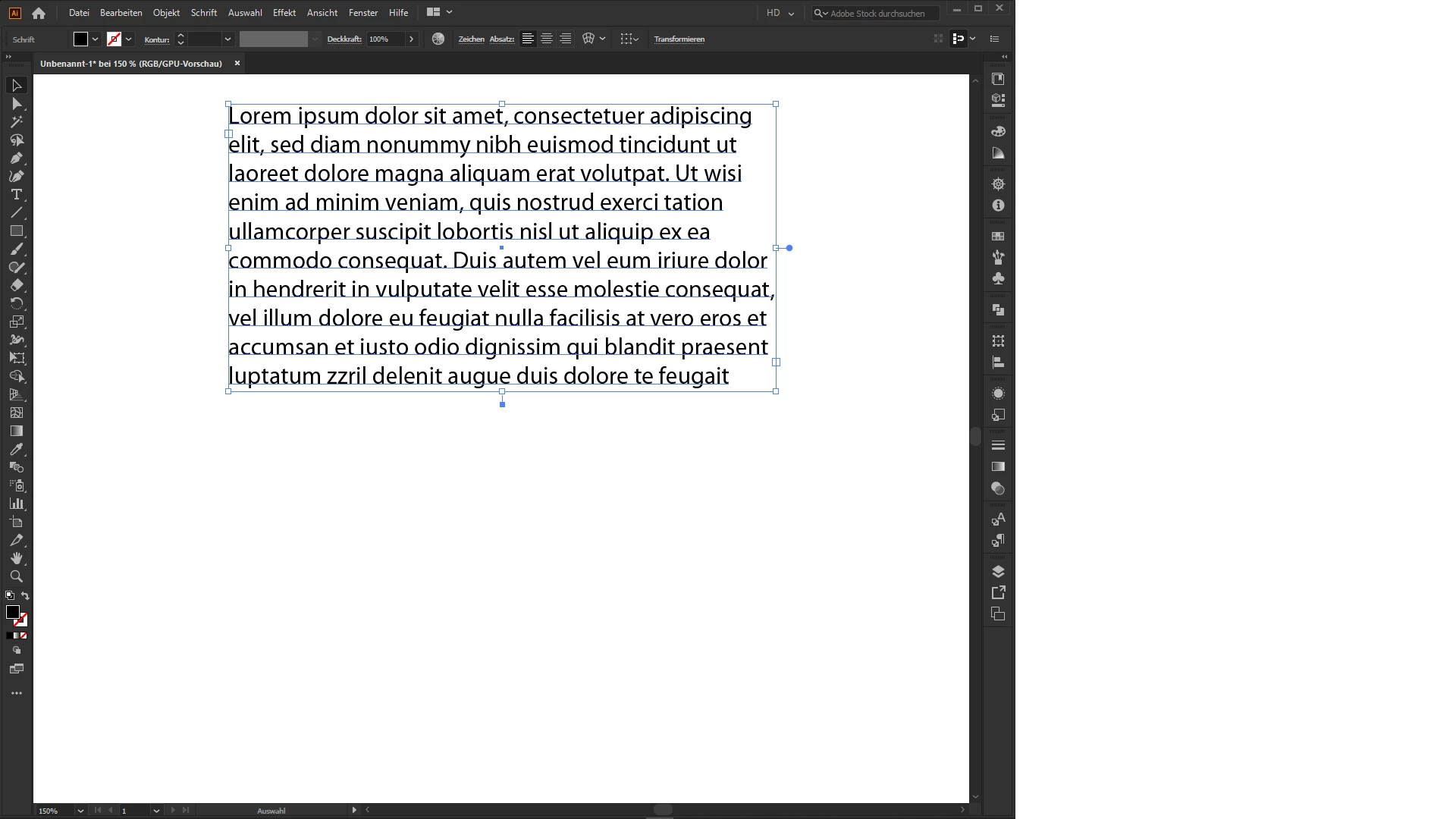Open the Zeichen panel link
The image size is (1456, 819).
471,39
